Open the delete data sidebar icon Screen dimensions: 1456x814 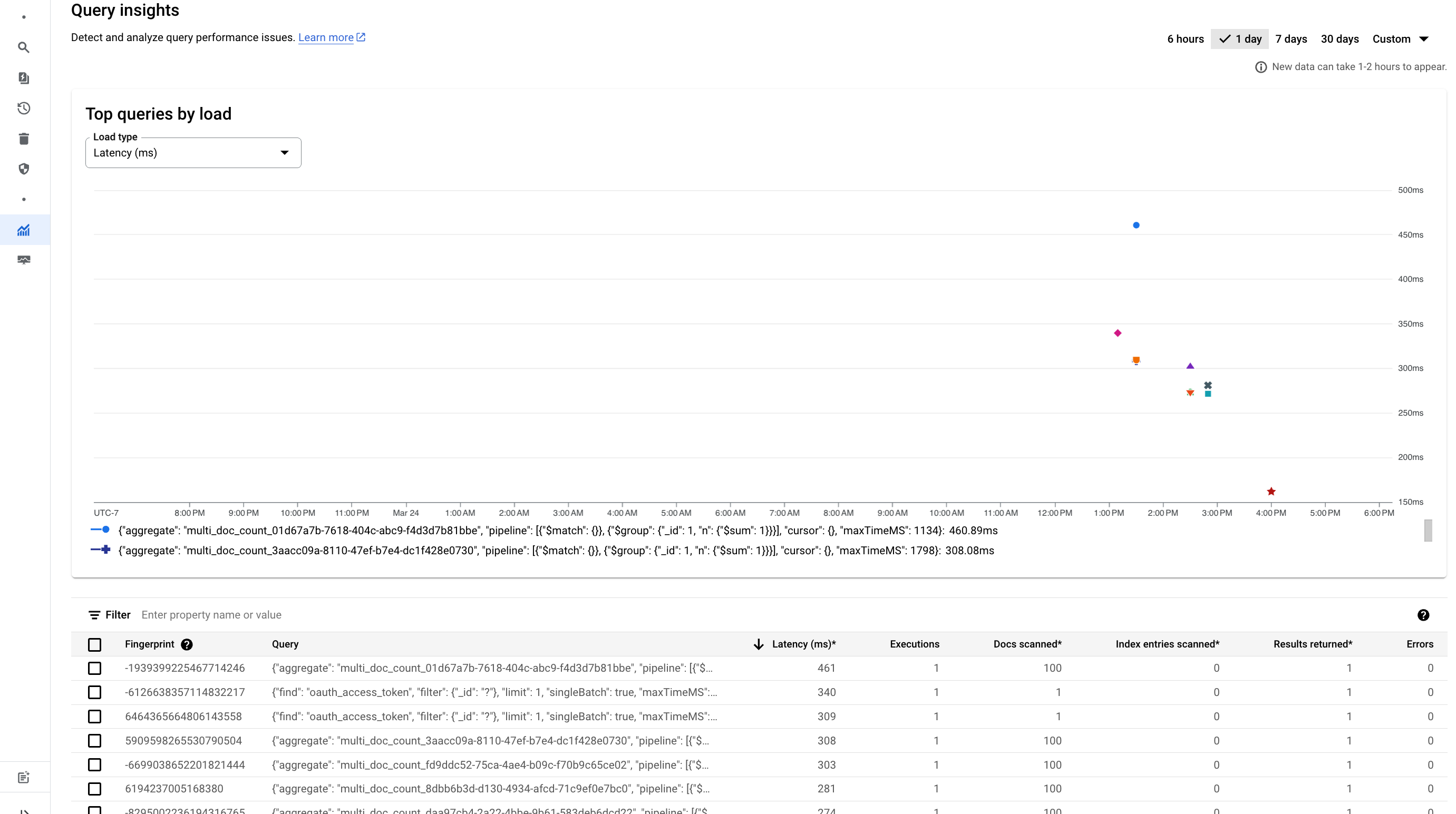tap(24, 139)
